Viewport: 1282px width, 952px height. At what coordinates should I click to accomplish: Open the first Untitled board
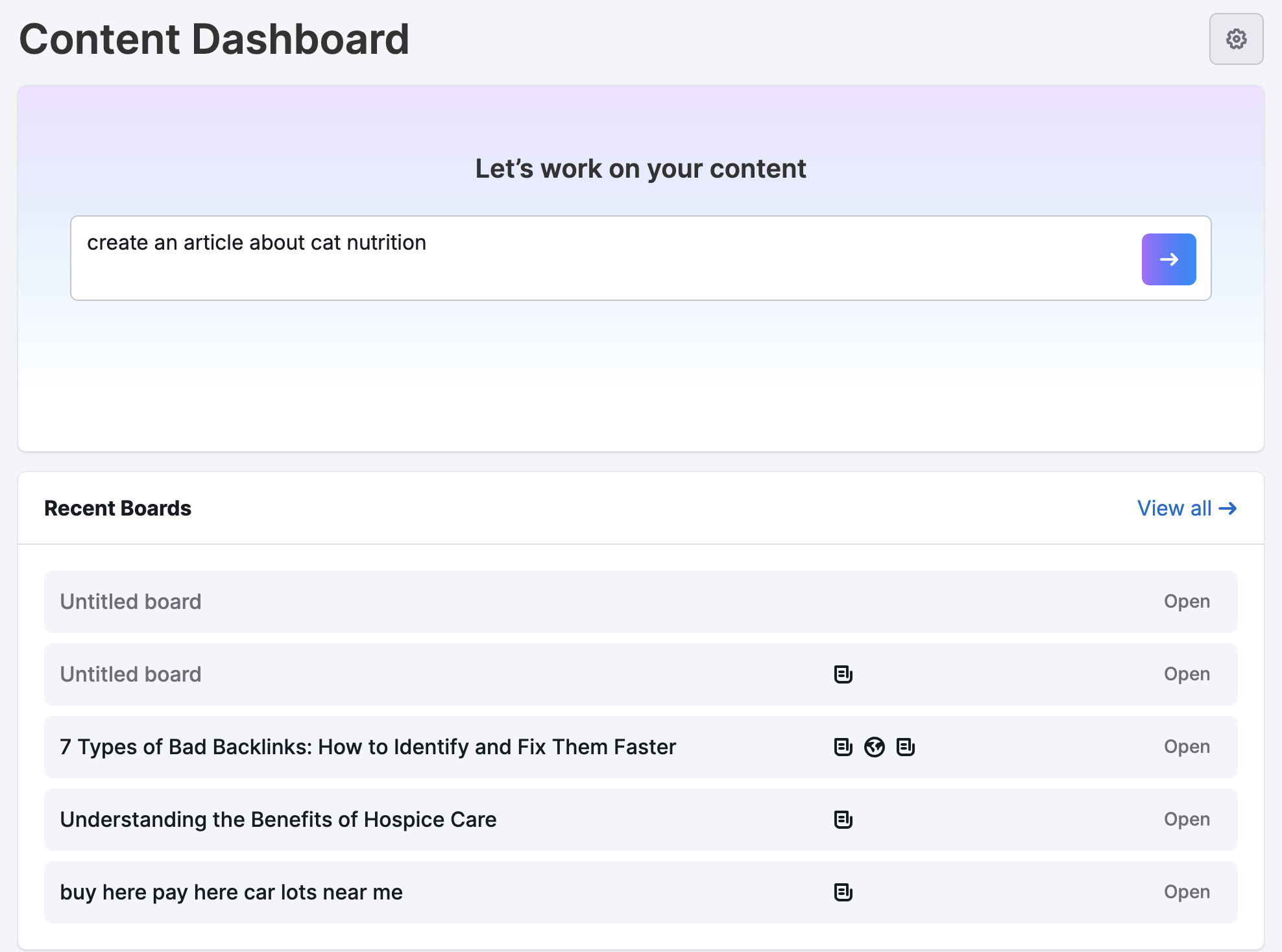pos(1187,602)
